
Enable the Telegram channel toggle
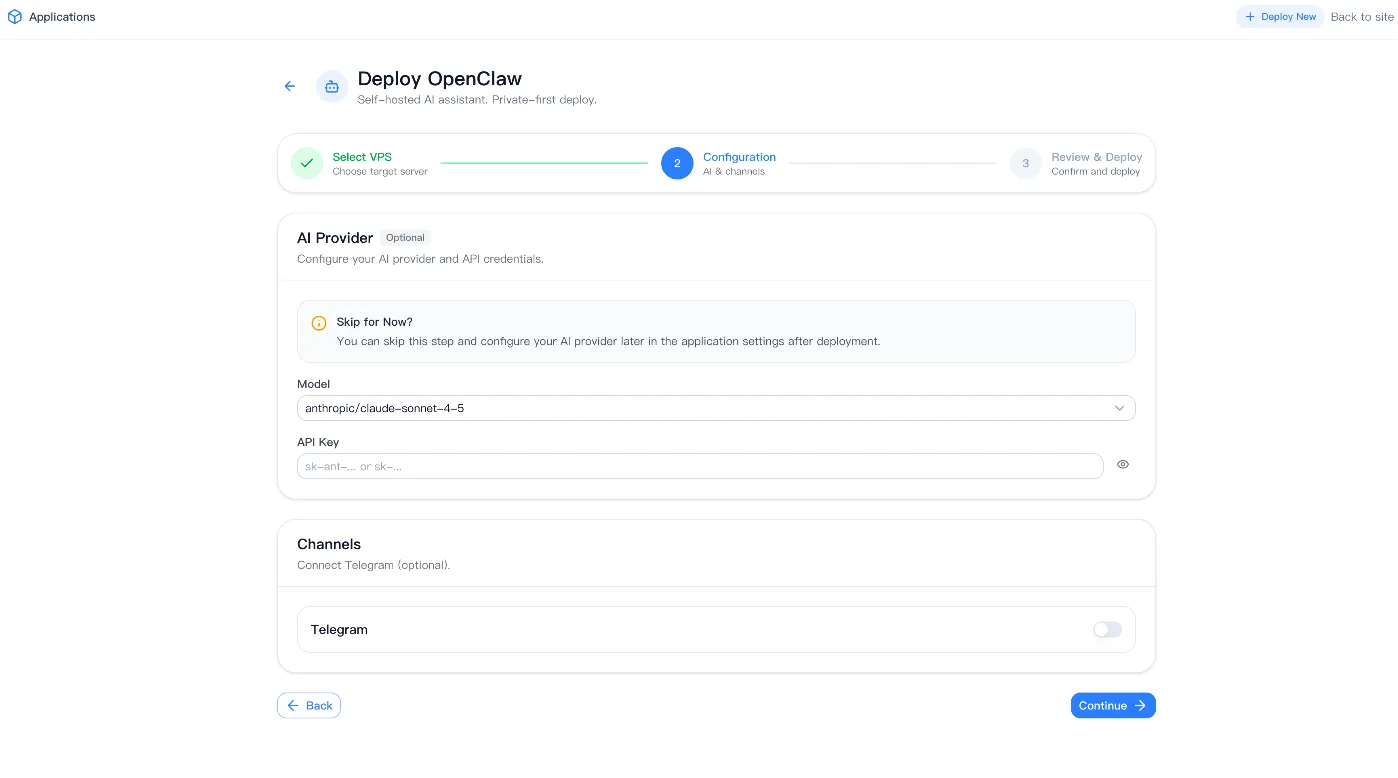(1107, 629)
